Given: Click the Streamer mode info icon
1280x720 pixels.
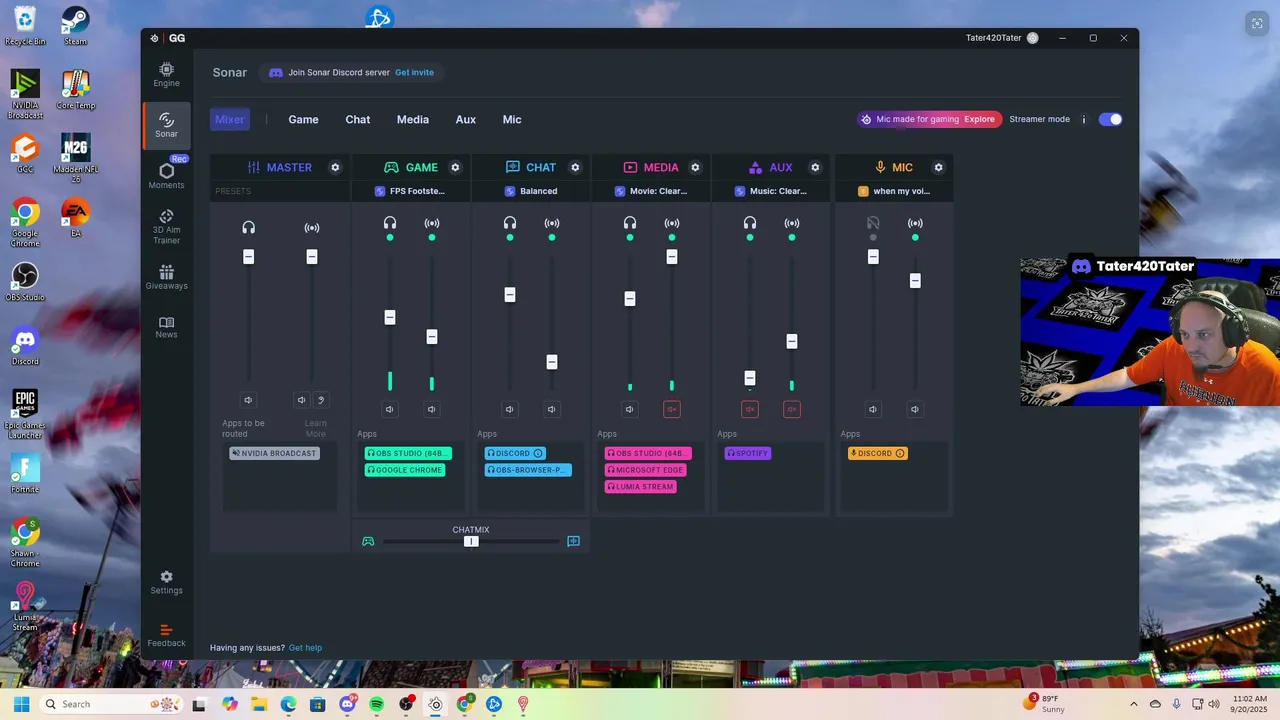Looking at the screenshot, I should click(x=1083, y=119).
